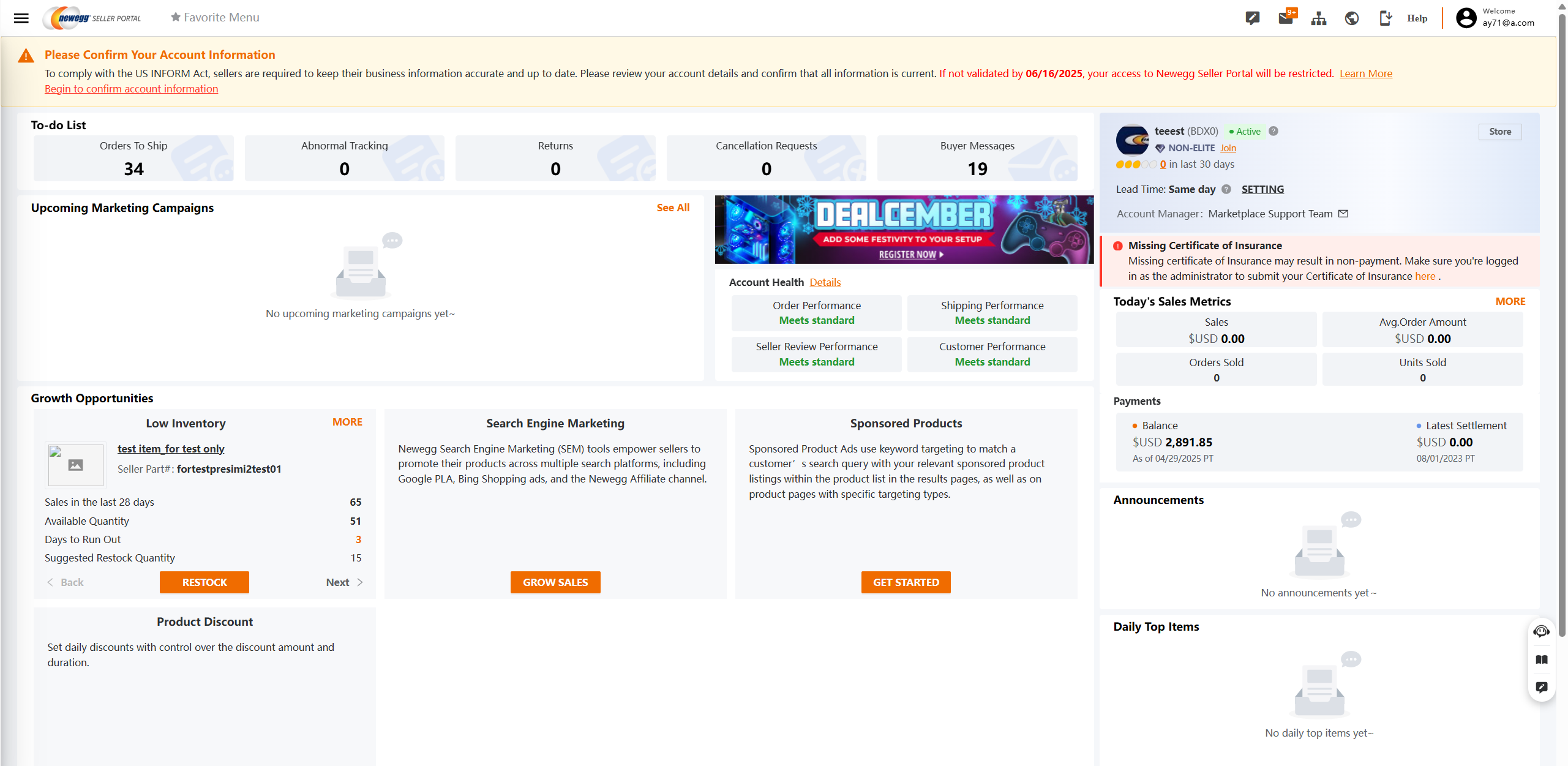Click MORE beside Today's Sales Metrics

coord(1510,301)
